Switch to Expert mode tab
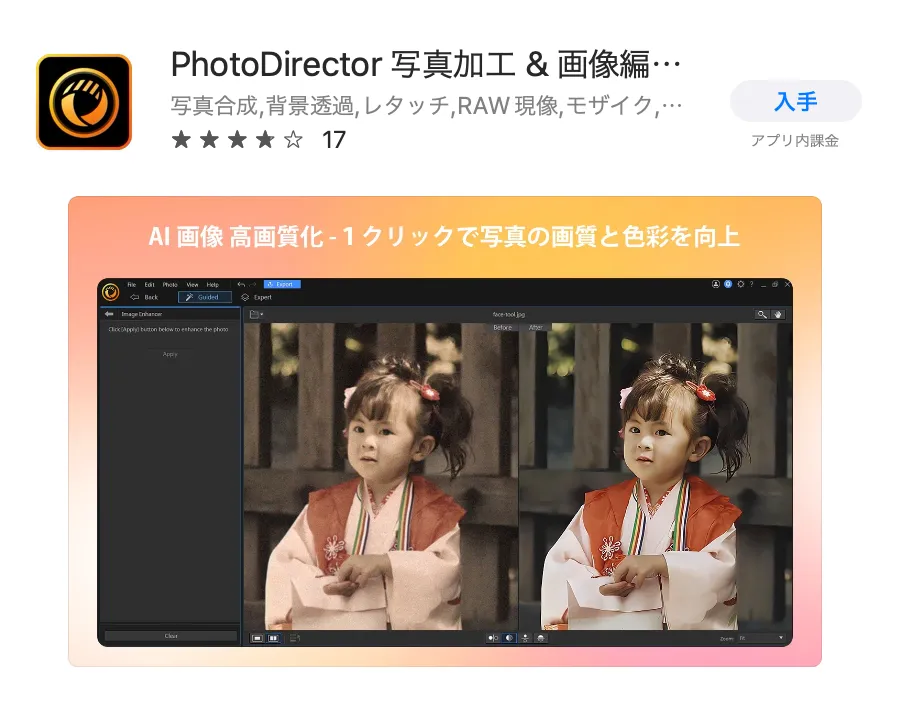 (257, 297)
